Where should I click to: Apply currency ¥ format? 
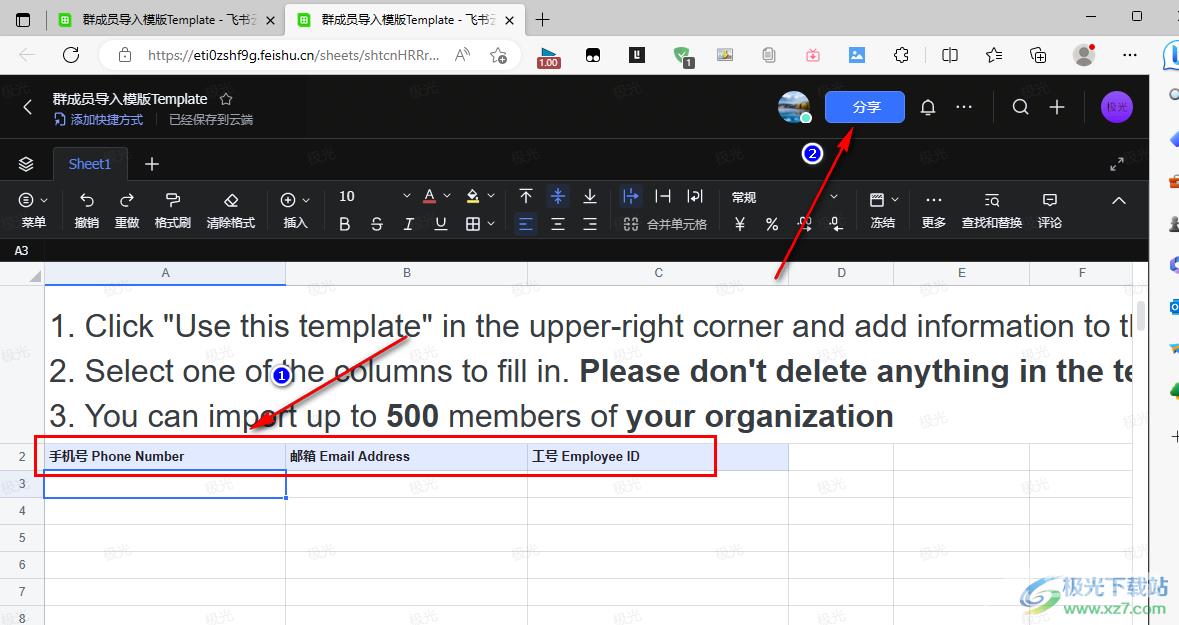(740, 223)
